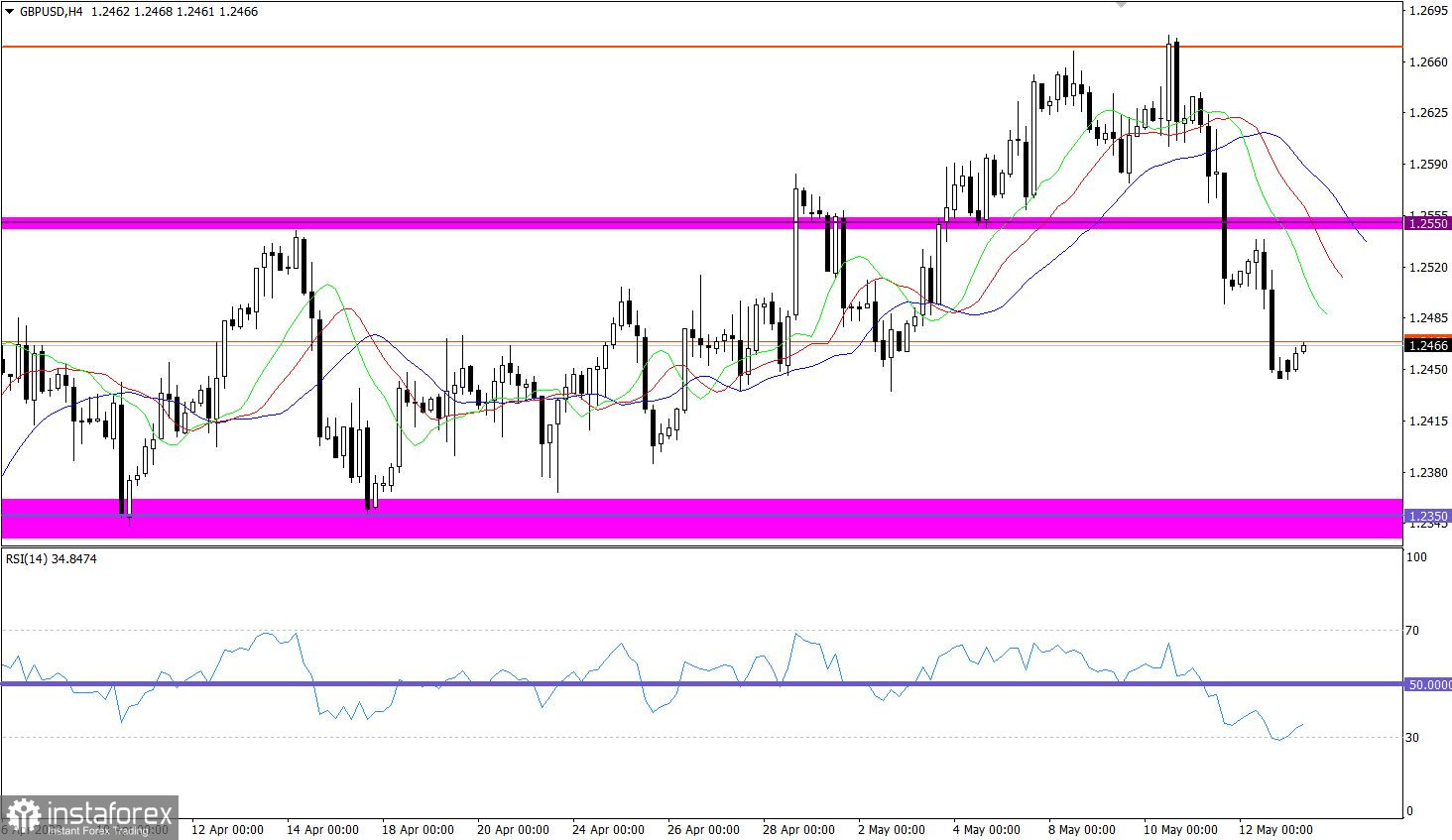The height and width of the screenshot is (840, 1452).
Task: Select the thick magenta 1.2350 support zone
Action: click(x=701, y=519)
